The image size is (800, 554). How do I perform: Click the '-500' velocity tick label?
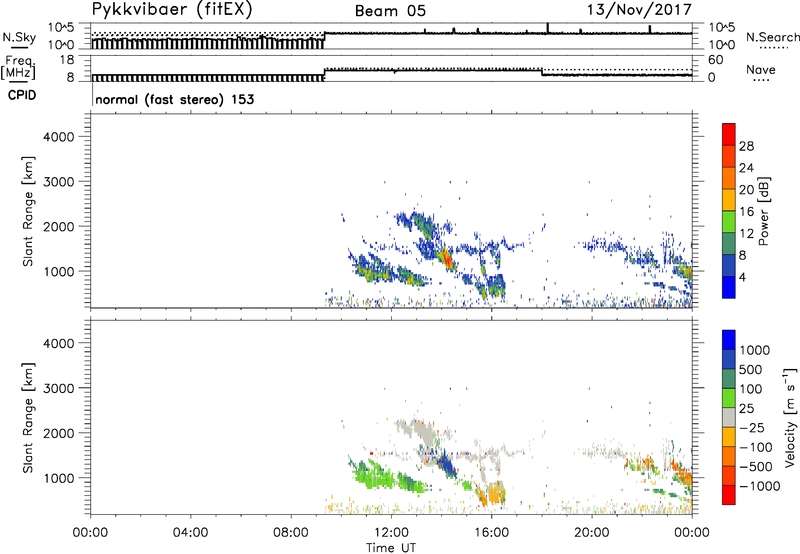(x=756, y=467)
